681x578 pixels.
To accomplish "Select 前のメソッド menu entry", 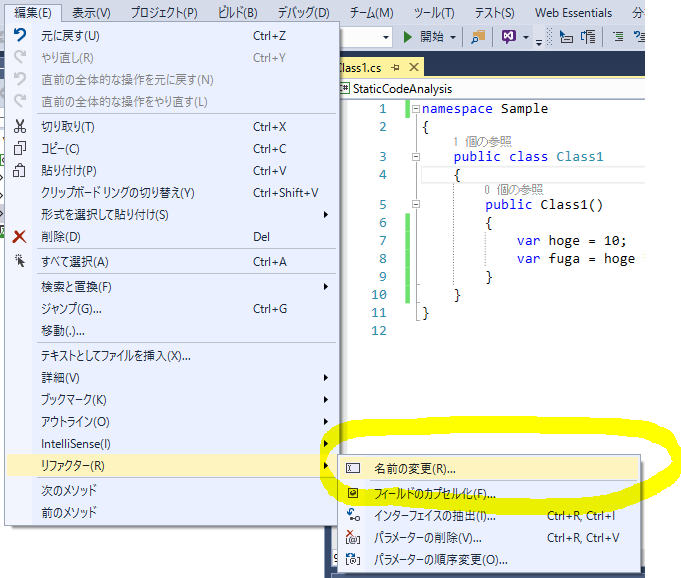I will [x=172, y=512].
